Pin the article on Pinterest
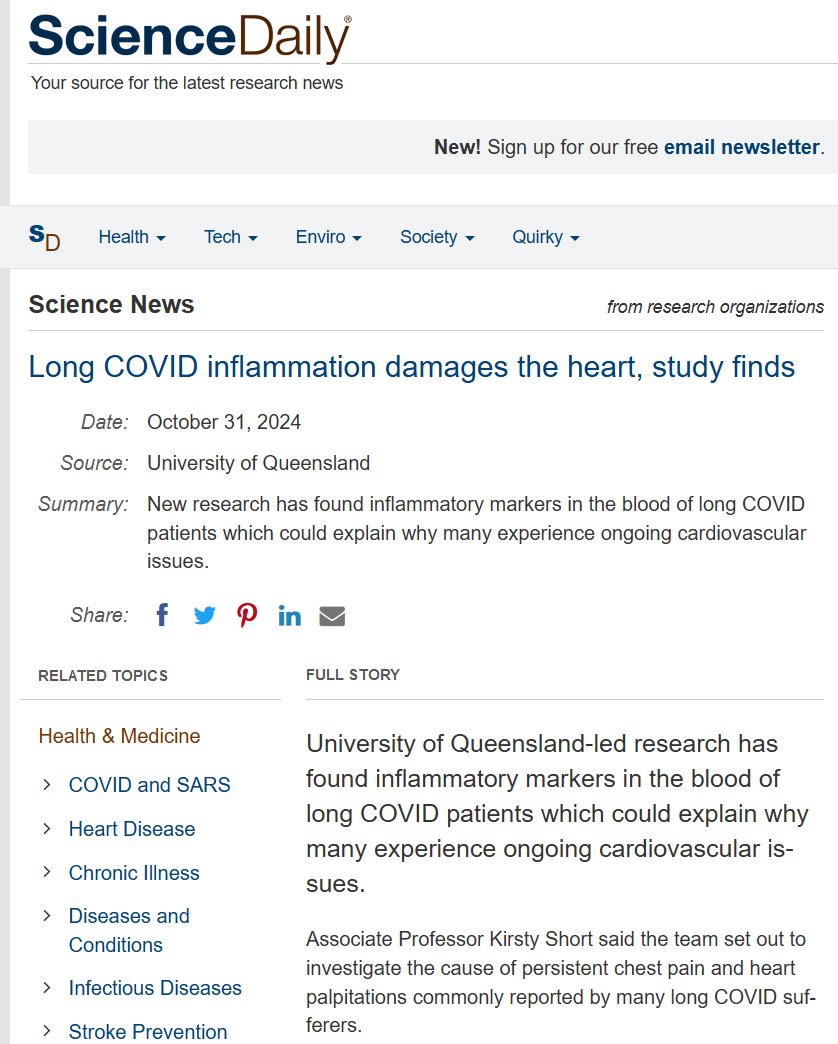 pos(247,615)
